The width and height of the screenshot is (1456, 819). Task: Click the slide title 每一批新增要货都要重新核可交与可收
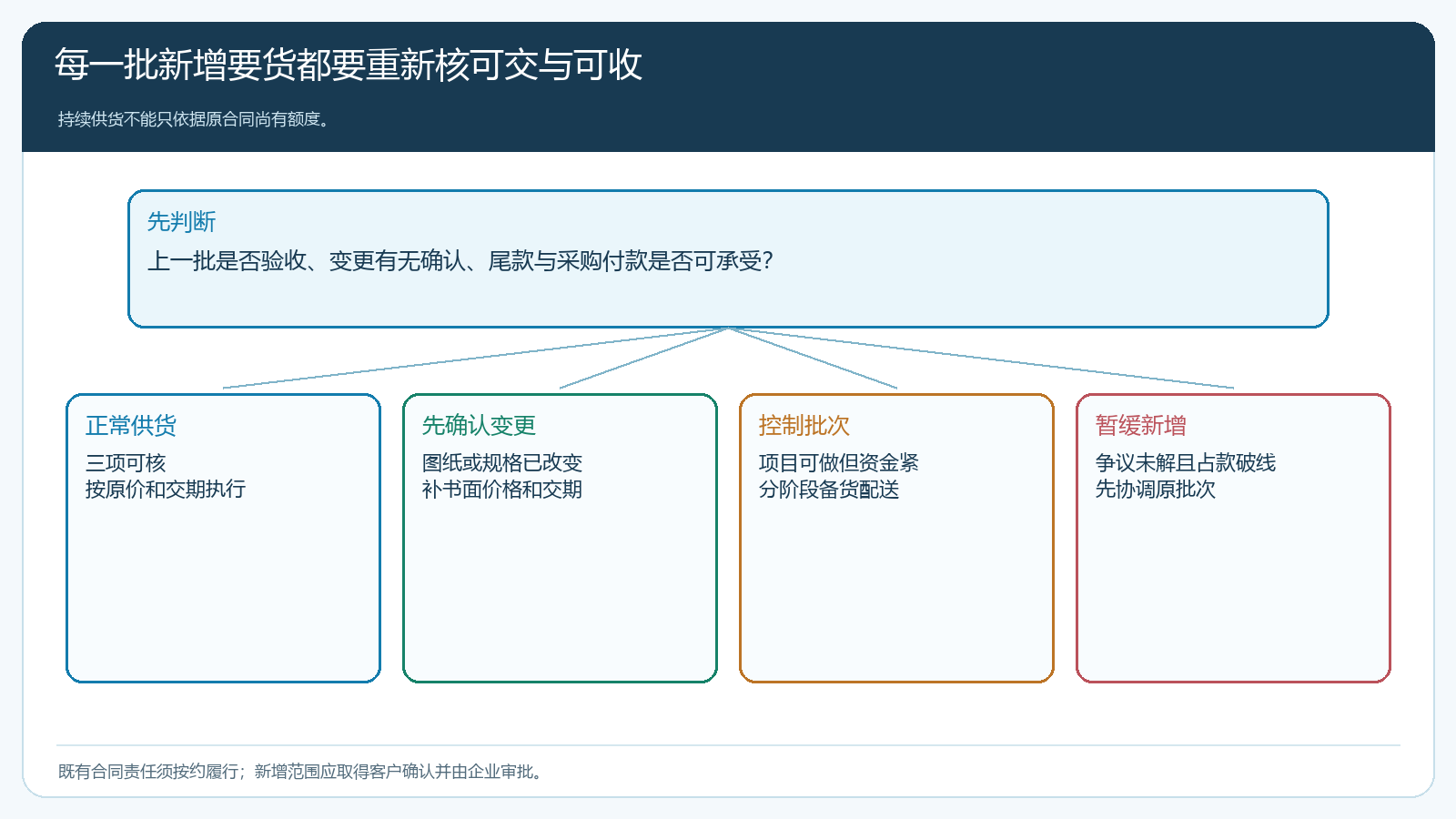(x=349, y=65)
